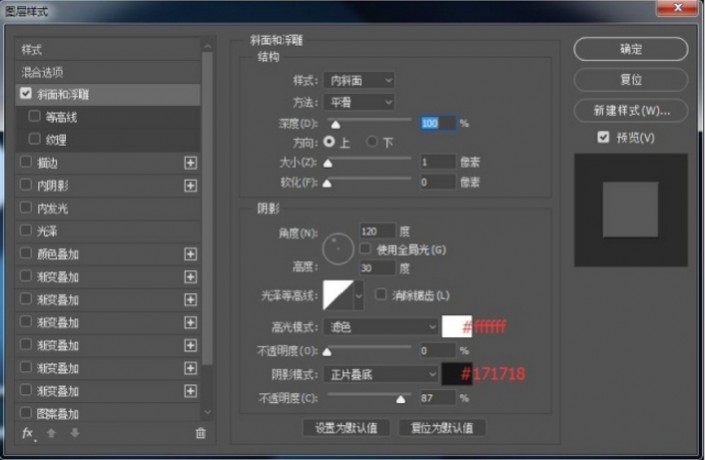
Task: Click the move effect down arrow icon
Action: 75,433
